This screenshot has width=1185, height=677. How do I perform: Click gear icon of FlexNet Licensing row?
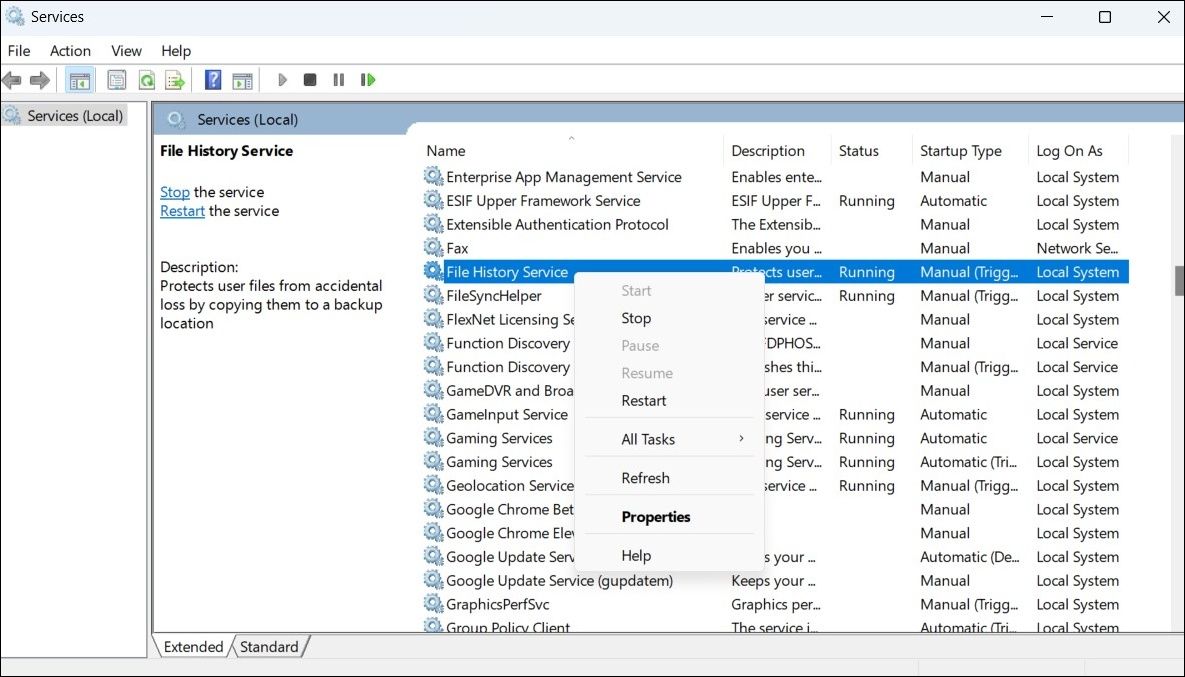(x=433, y=319)
